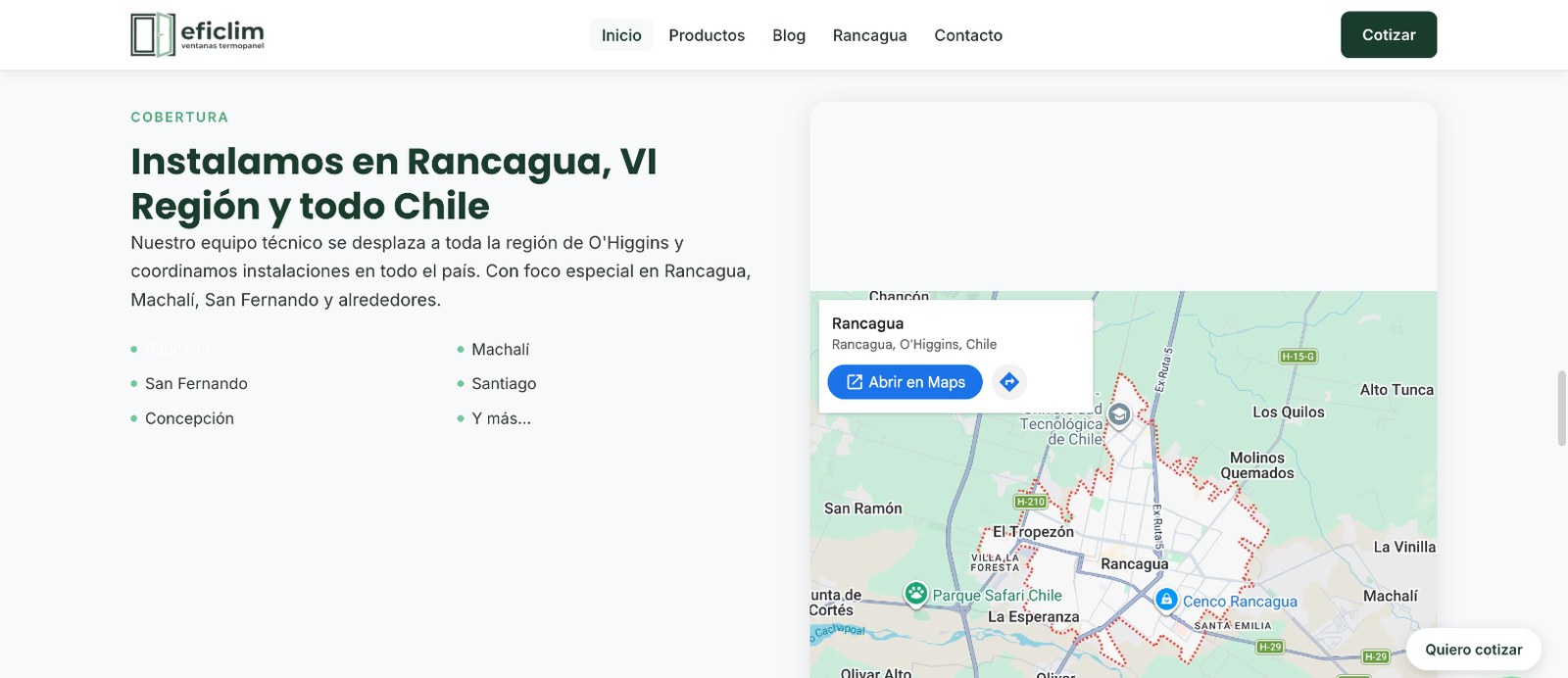Viewport: 1568px width, 678px height.
Task: Click the Los Quilos map label
Action: pyautogui.click(x=1288, y=412)
